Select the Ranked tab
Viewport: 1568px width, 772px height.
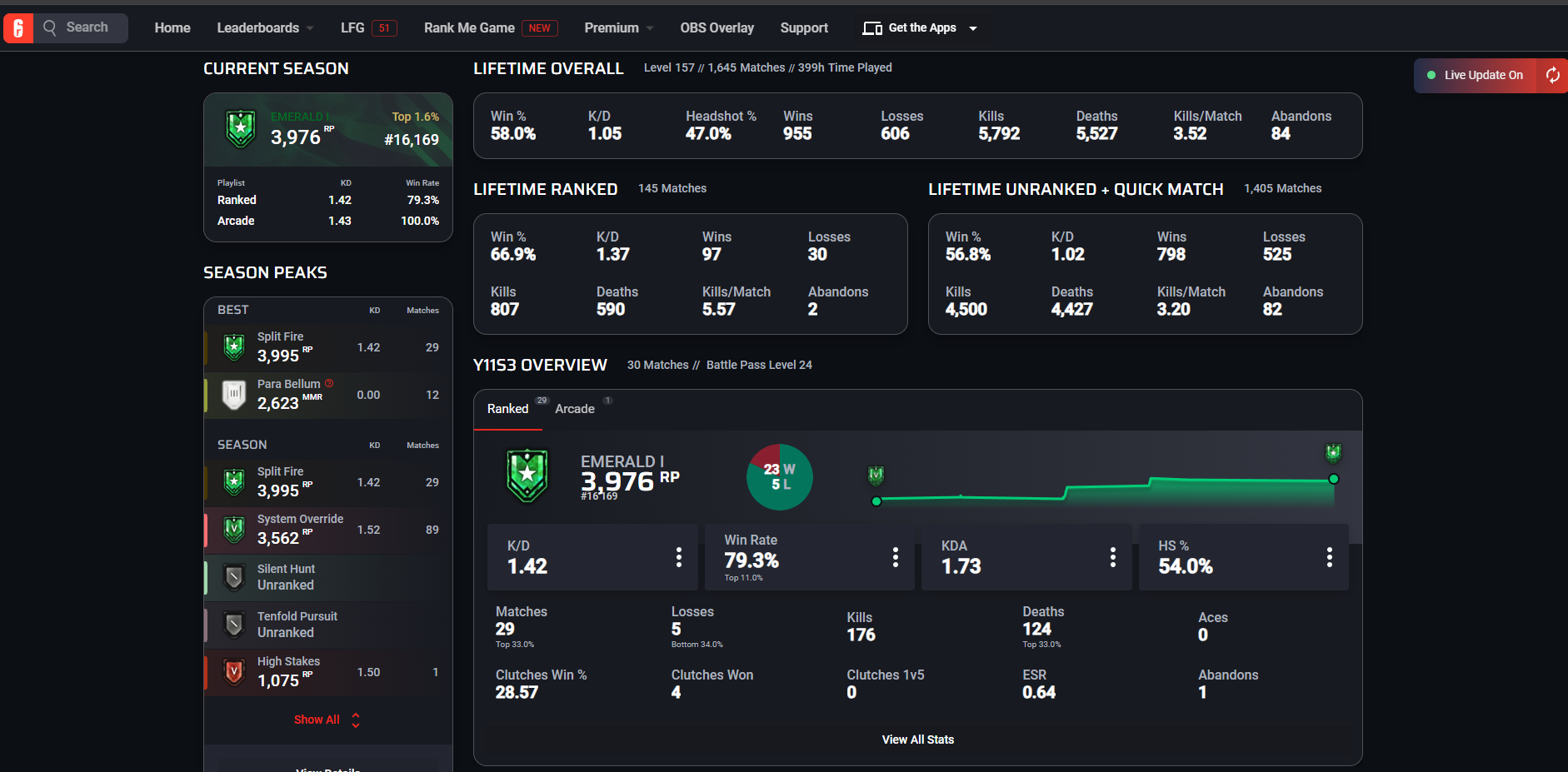point(508,408)
